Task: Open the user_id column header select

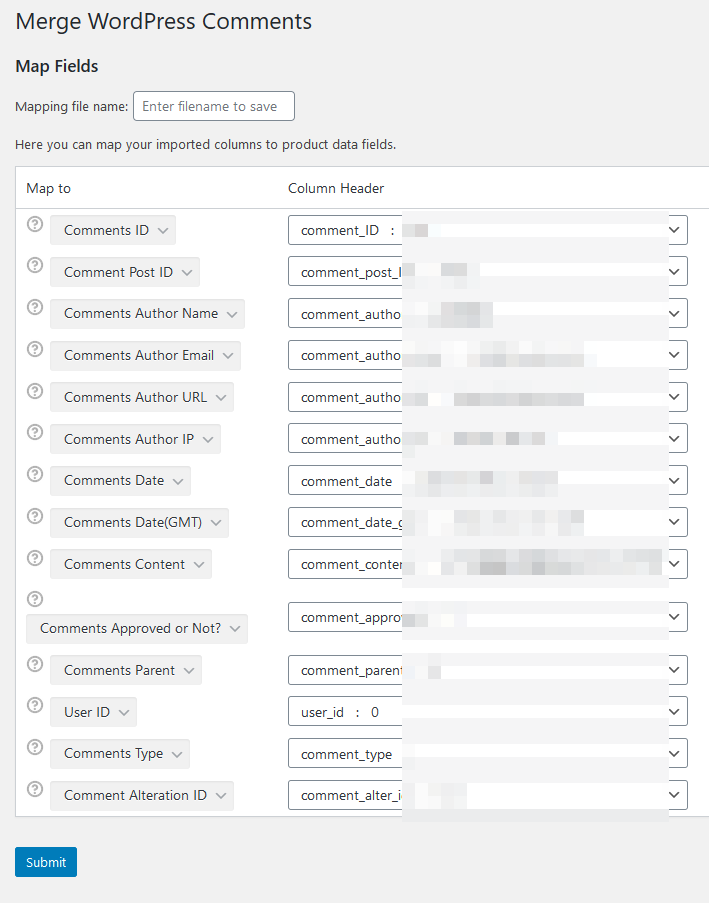Action: click(487, 712)
